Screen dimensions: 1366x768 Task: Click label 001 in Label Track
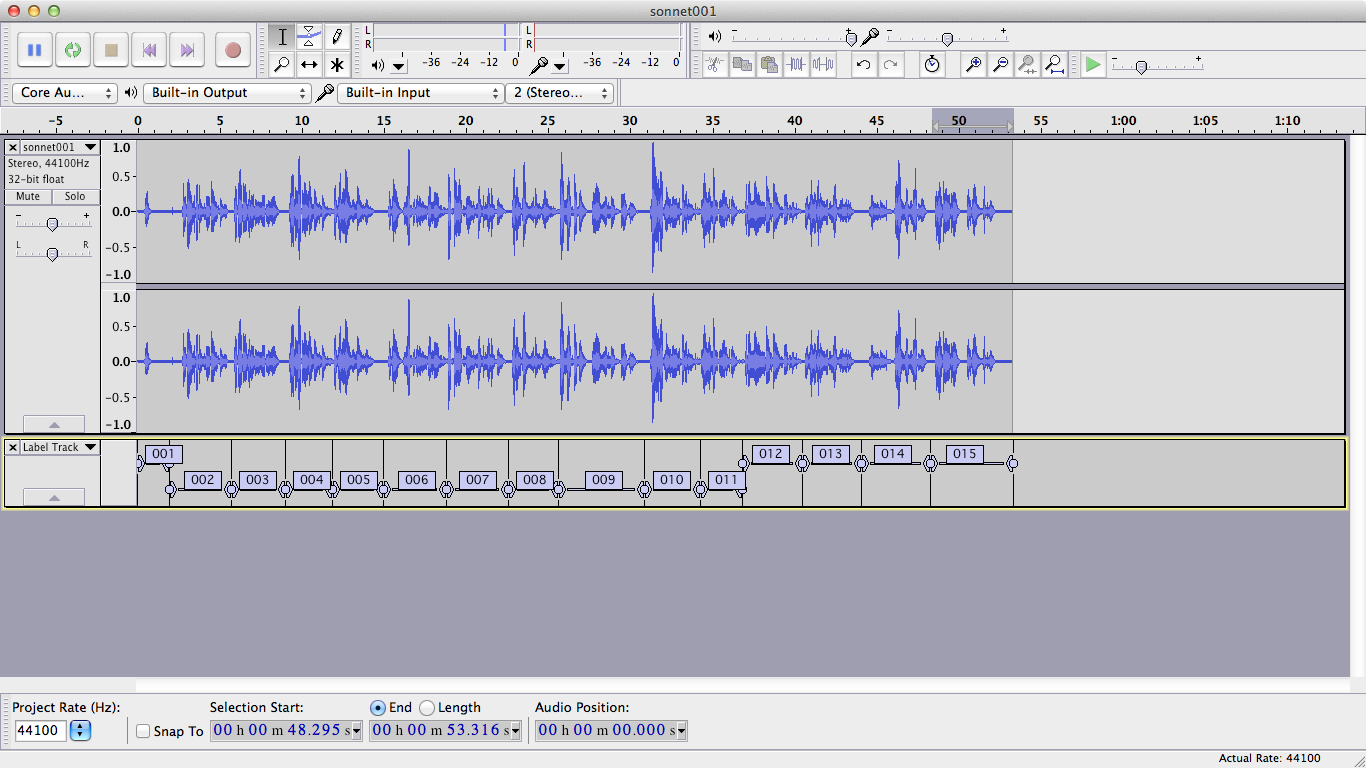pos(164,454)
